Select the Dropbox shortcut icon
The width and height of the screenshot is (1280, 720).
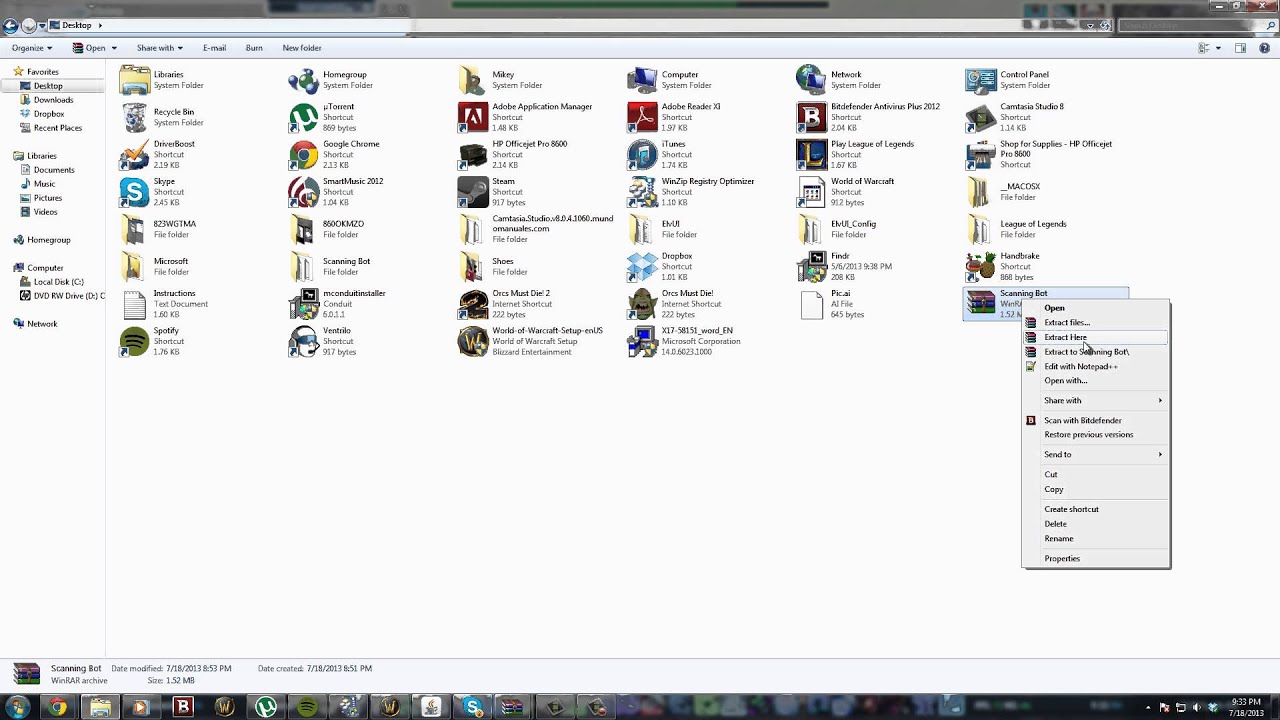tap(642, 266)
